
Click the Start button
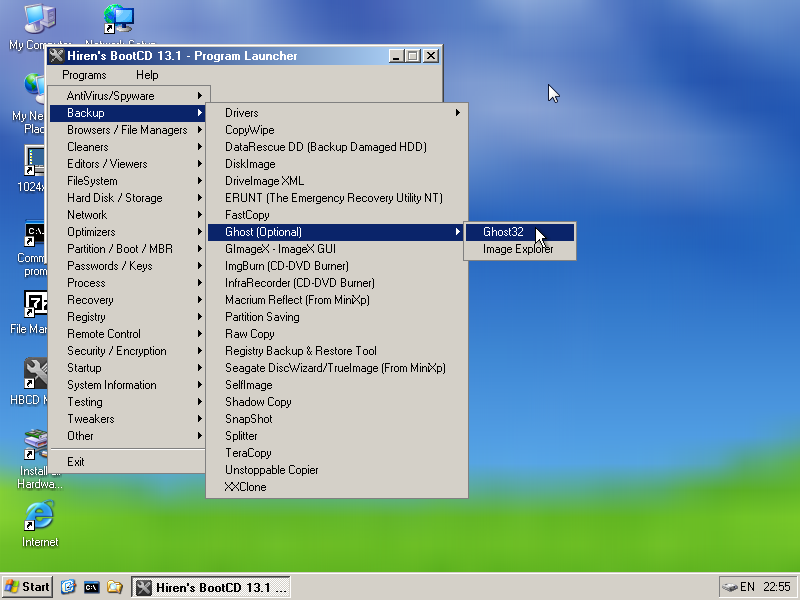pos(27,587)
